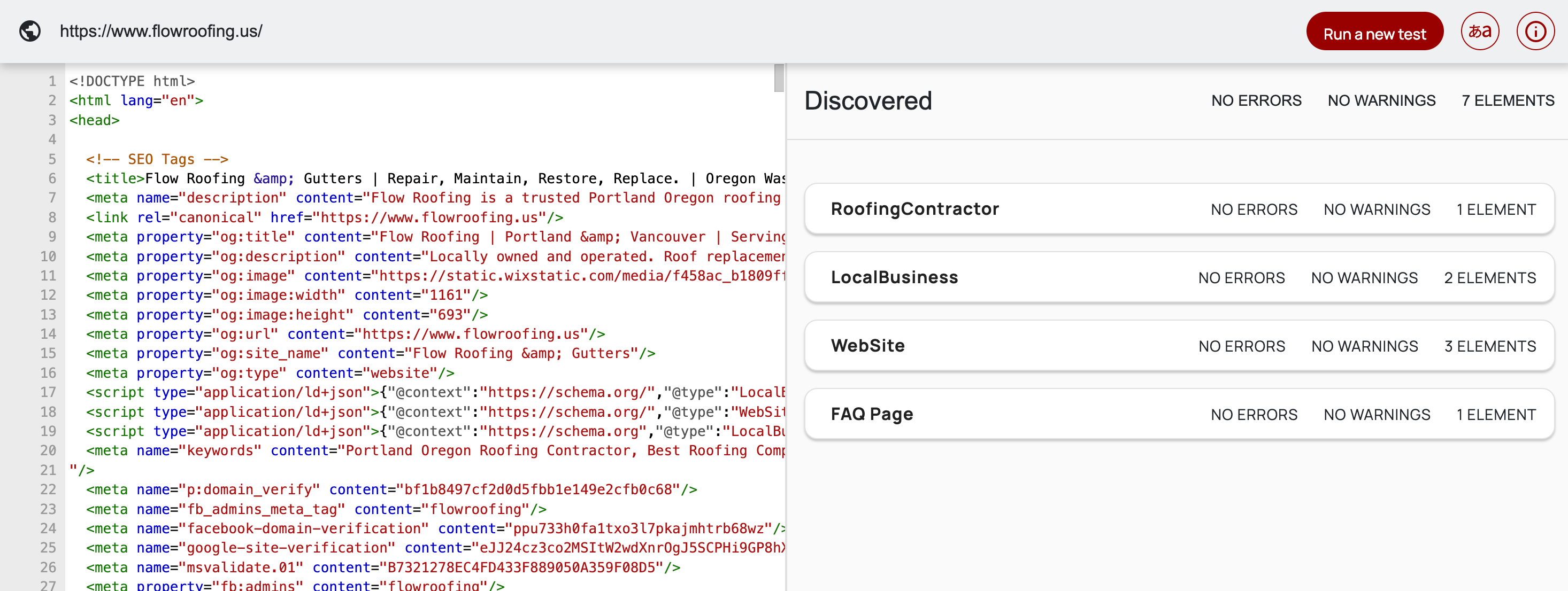Click line number 4 in the gutter
The height and width of the screenshot is (591, 1568).
coord(52,139)
